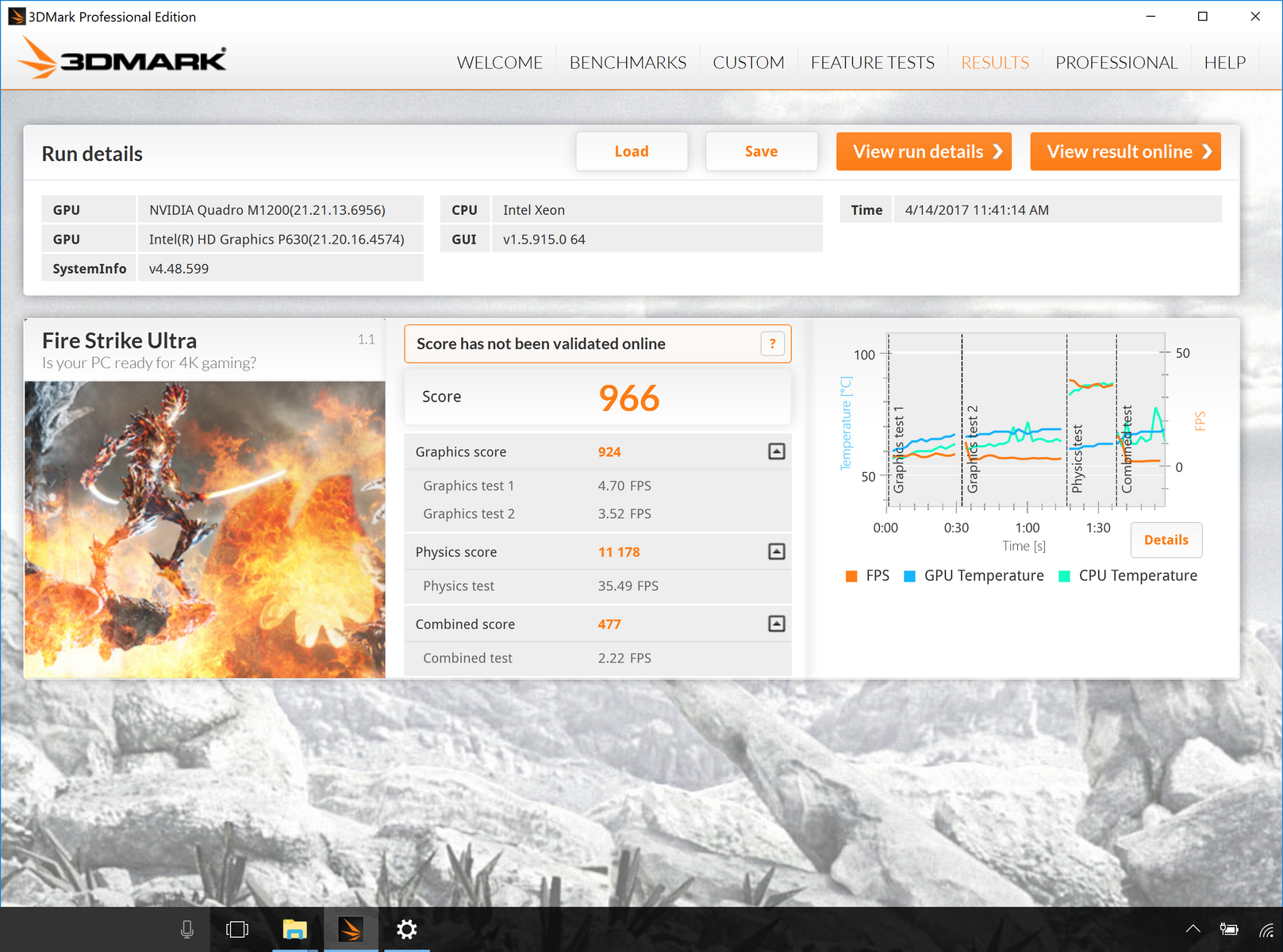Click the 3DMark logo in header

point(122,58)
